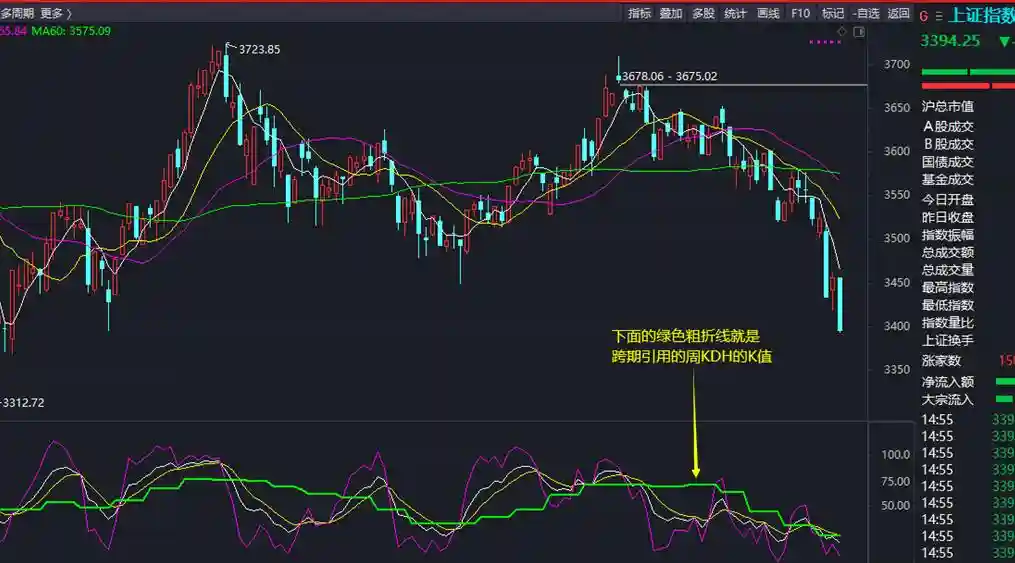1015x563 pixels.
Task: Click the 统计 statistics button
Action: click(x=735, y=13)
